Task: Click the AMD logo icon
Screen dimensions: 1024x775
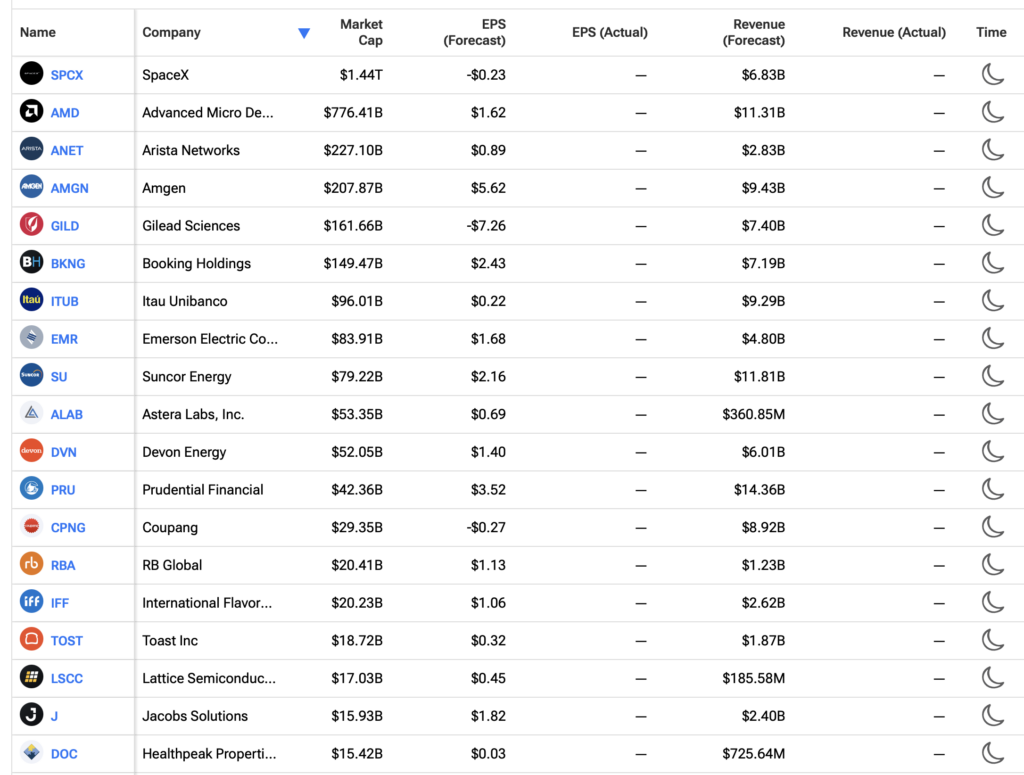Action: tap(31, 112)
